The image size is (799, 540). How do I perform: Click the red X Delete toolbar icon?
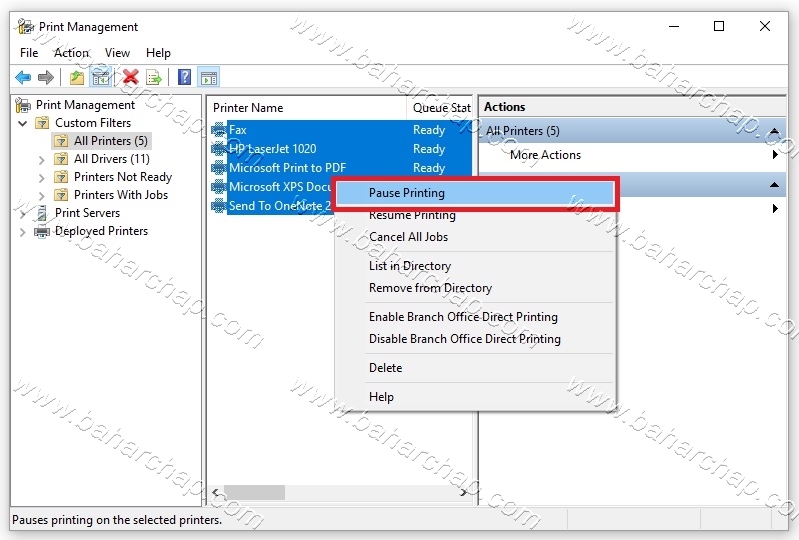tap(130, 77)
